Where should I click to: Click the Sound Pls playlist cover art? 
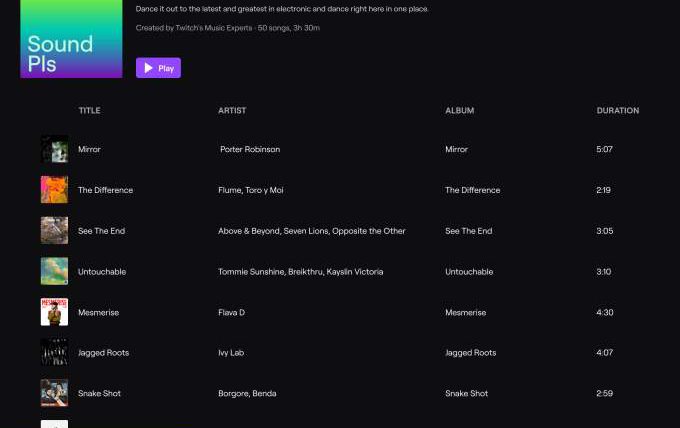(71, 39)
